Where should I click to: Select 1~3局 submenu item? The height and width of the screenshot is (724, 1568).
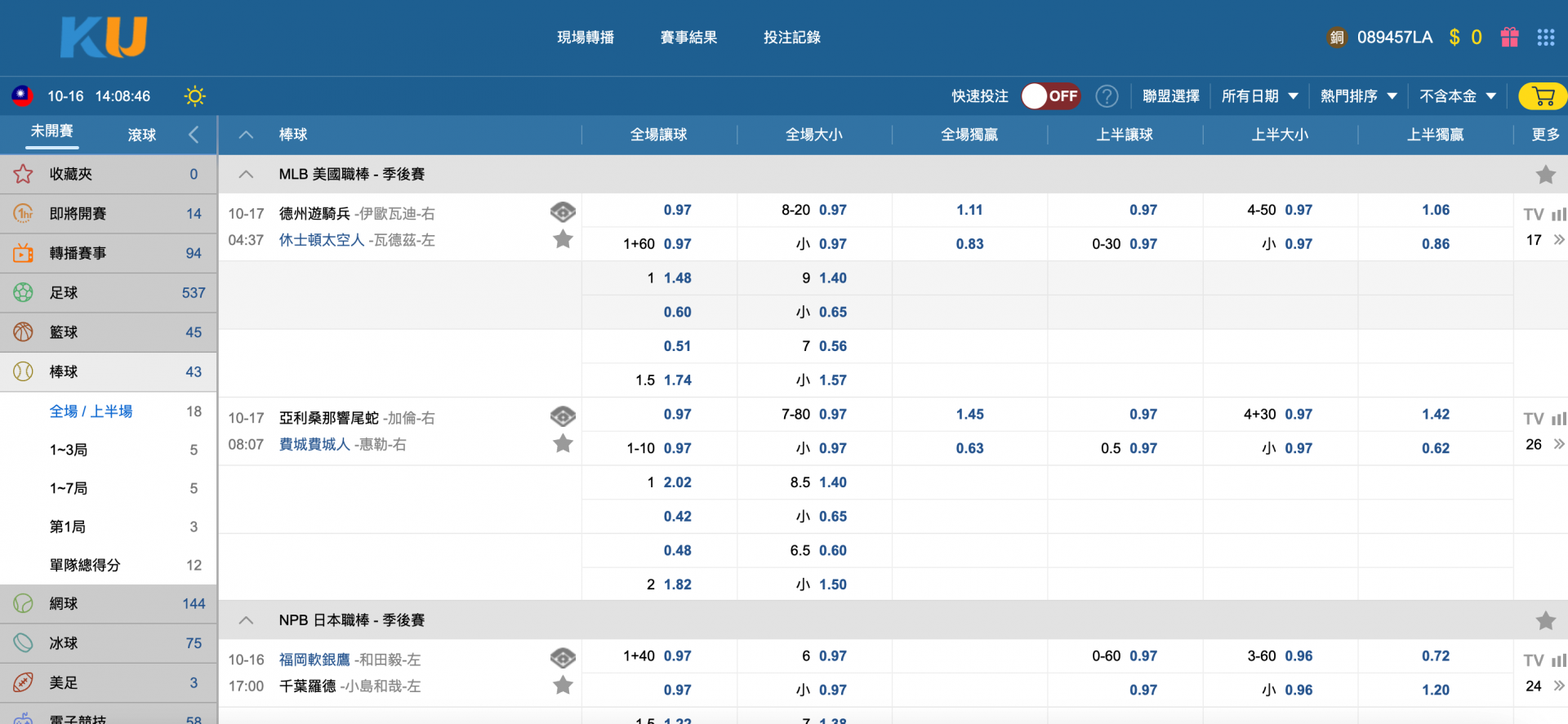click(x=69, y=450)
